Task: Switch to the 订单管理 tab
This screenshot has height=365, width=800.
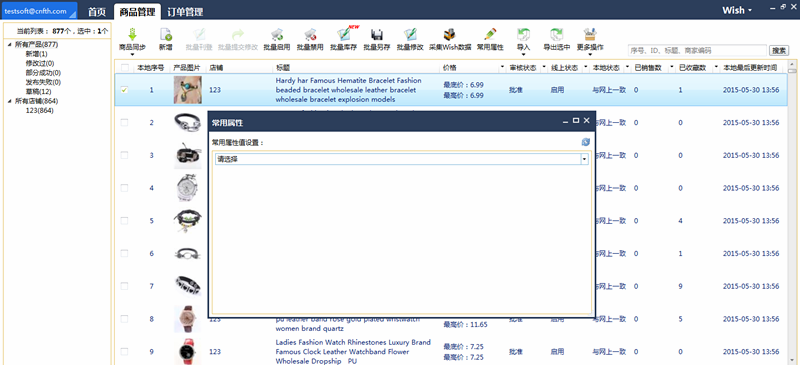Action: pos(185,11)
